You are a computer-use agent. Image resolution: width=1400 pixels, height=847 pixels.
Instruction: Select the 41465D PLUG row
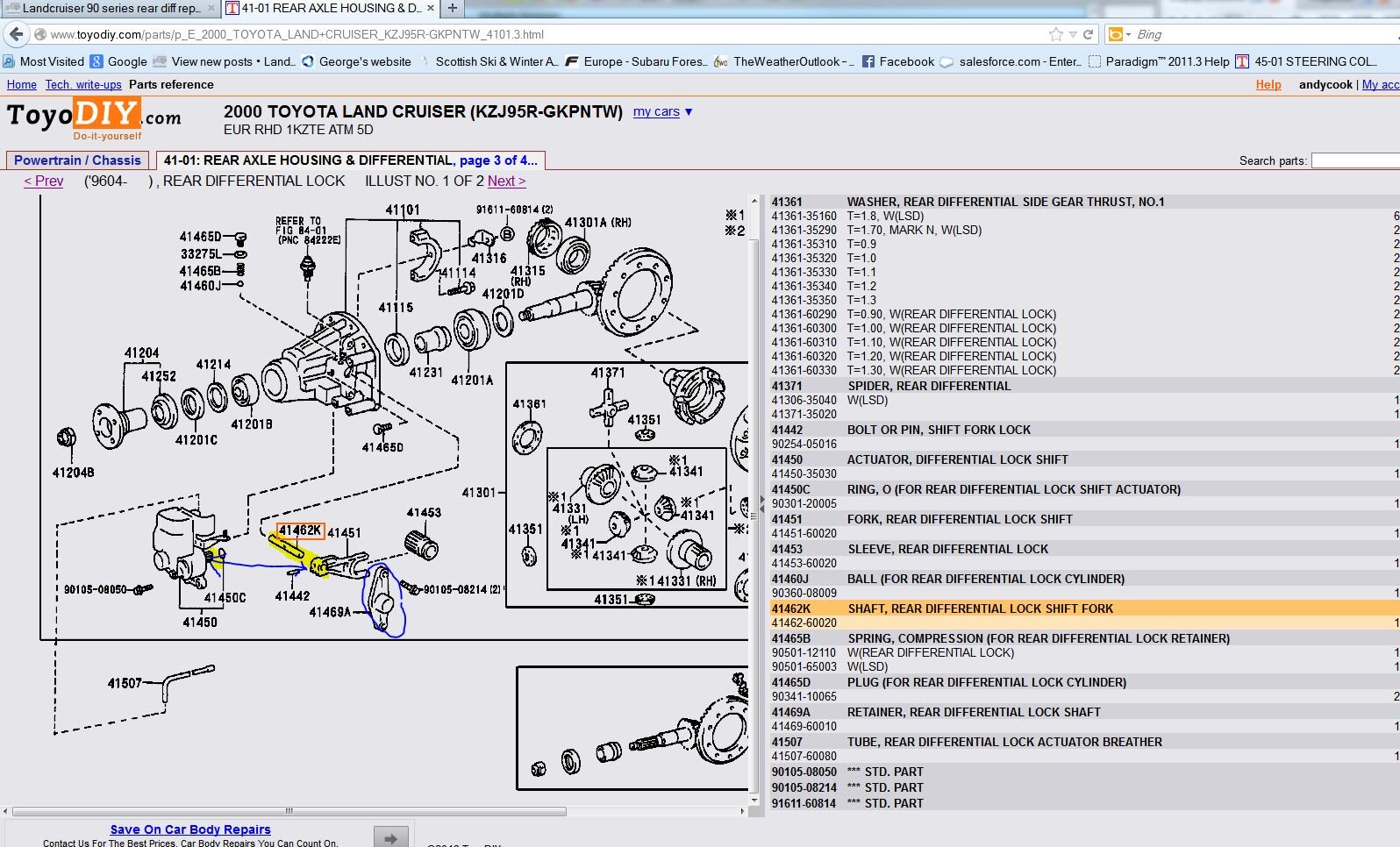1084,682
